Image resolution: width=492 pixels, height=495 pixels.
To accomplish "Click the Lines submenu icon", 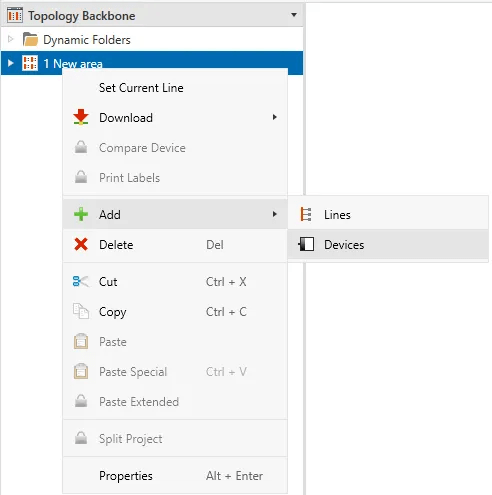I will pyautogui.click(x=306, y=214).
